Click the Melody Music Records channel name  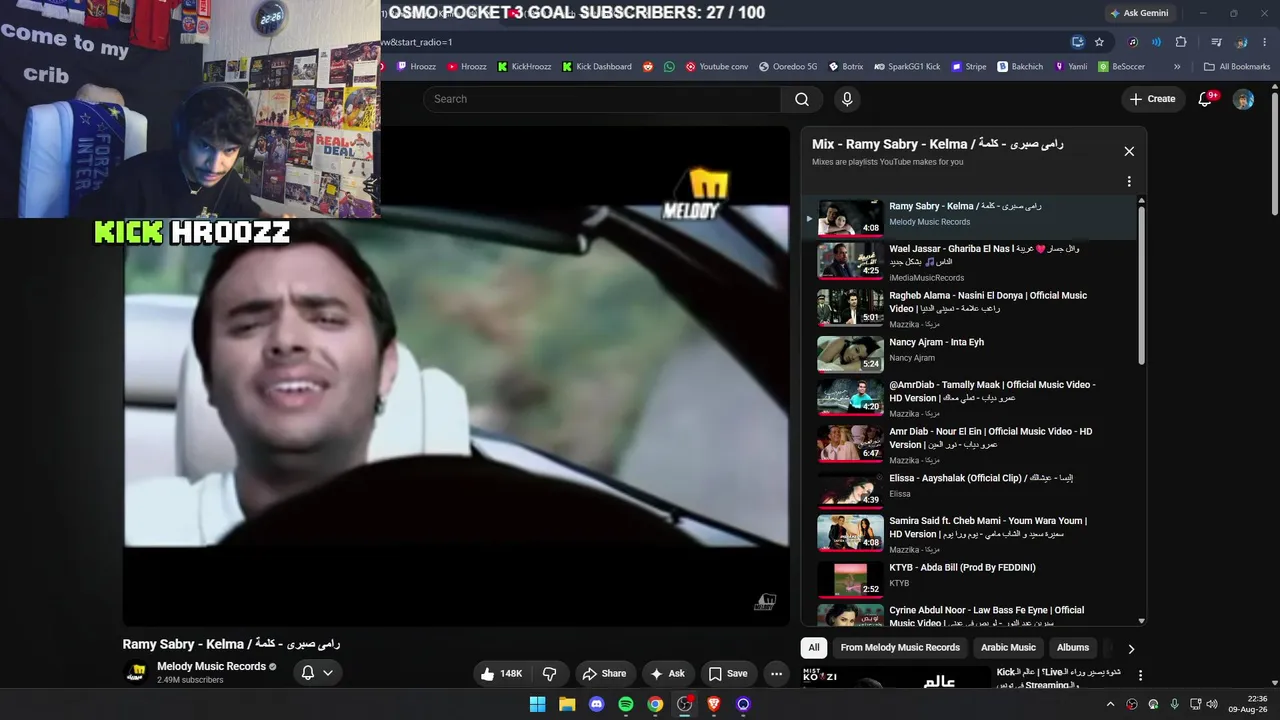click(x=211, y=667)
